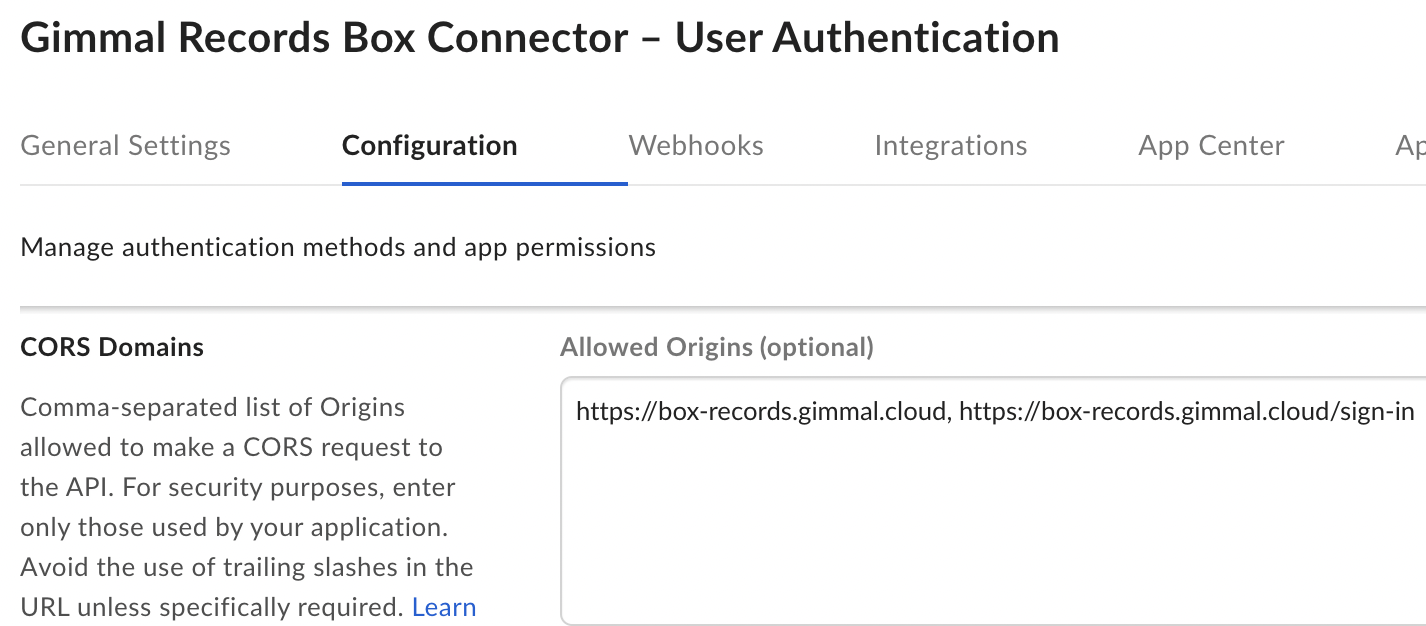1426x626 pixels.
Task: Click the Manage authentication methods subtitle
Action: point(338,247)
